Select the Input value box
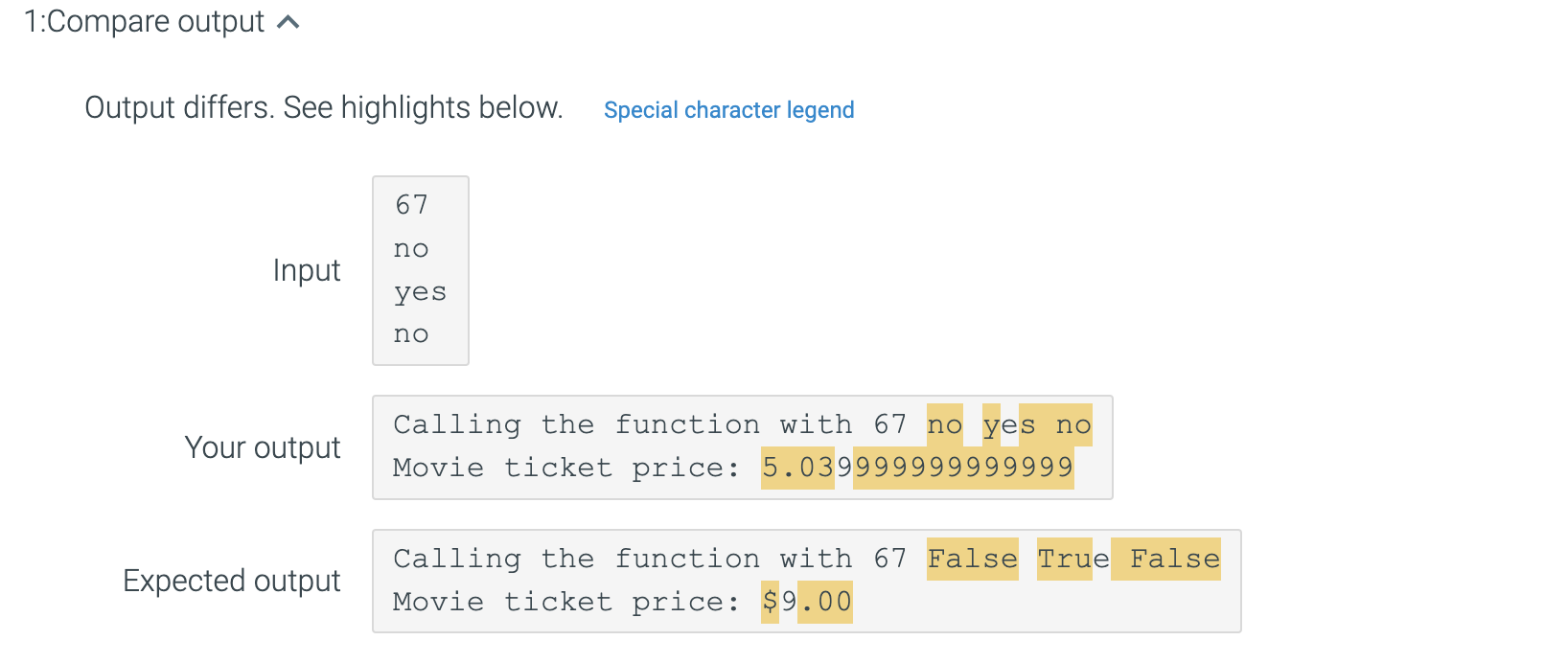1568x663 pixels. click(x=420, y=270)
